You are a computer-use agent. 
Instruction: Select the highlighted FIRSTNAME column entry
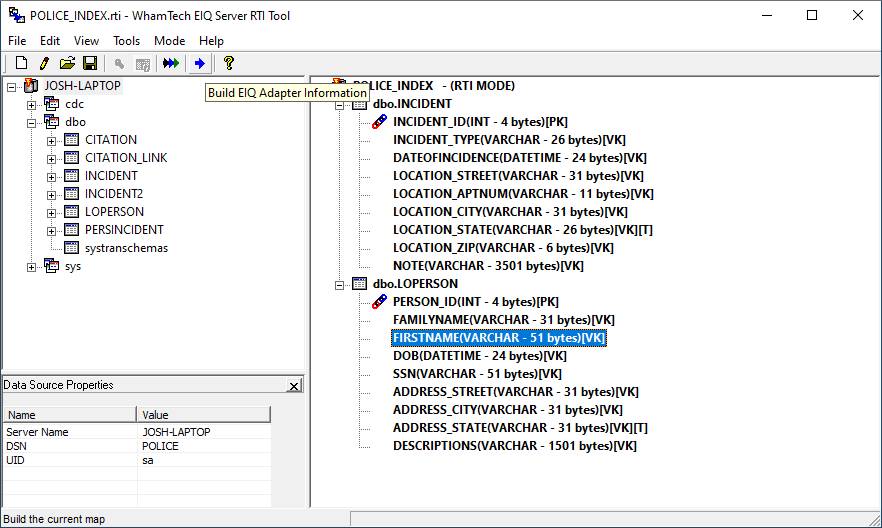coord(499,337)
